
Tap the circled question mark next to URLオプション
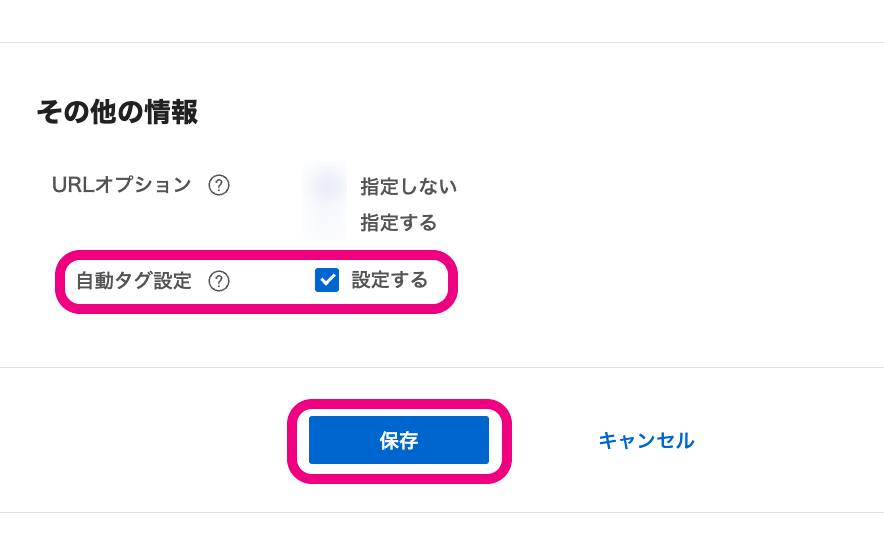(x=219, y=185)
